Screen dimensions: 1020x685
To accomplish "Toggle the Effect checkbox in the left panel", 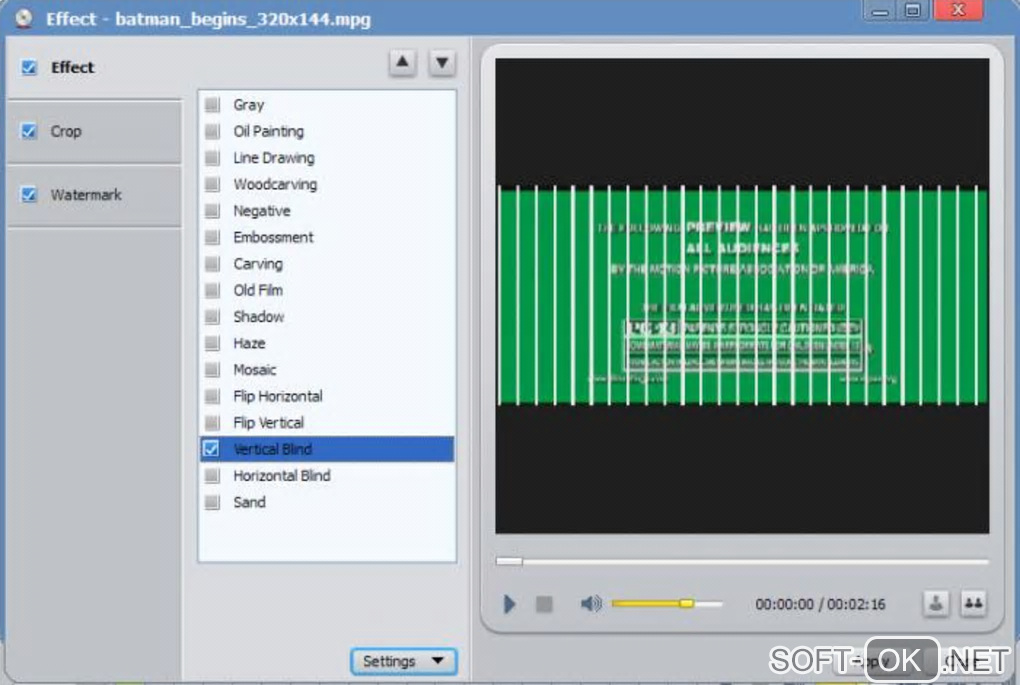I will (29, 67).
